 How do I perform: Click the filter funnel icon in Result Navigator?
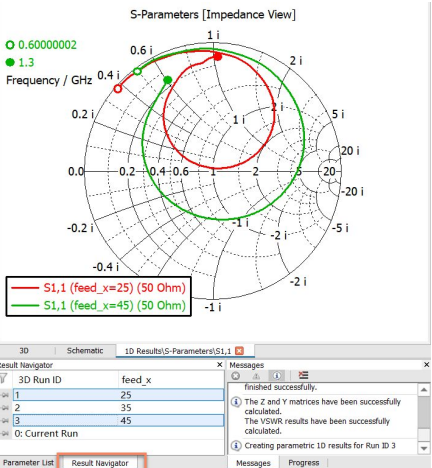click(3, 379)
